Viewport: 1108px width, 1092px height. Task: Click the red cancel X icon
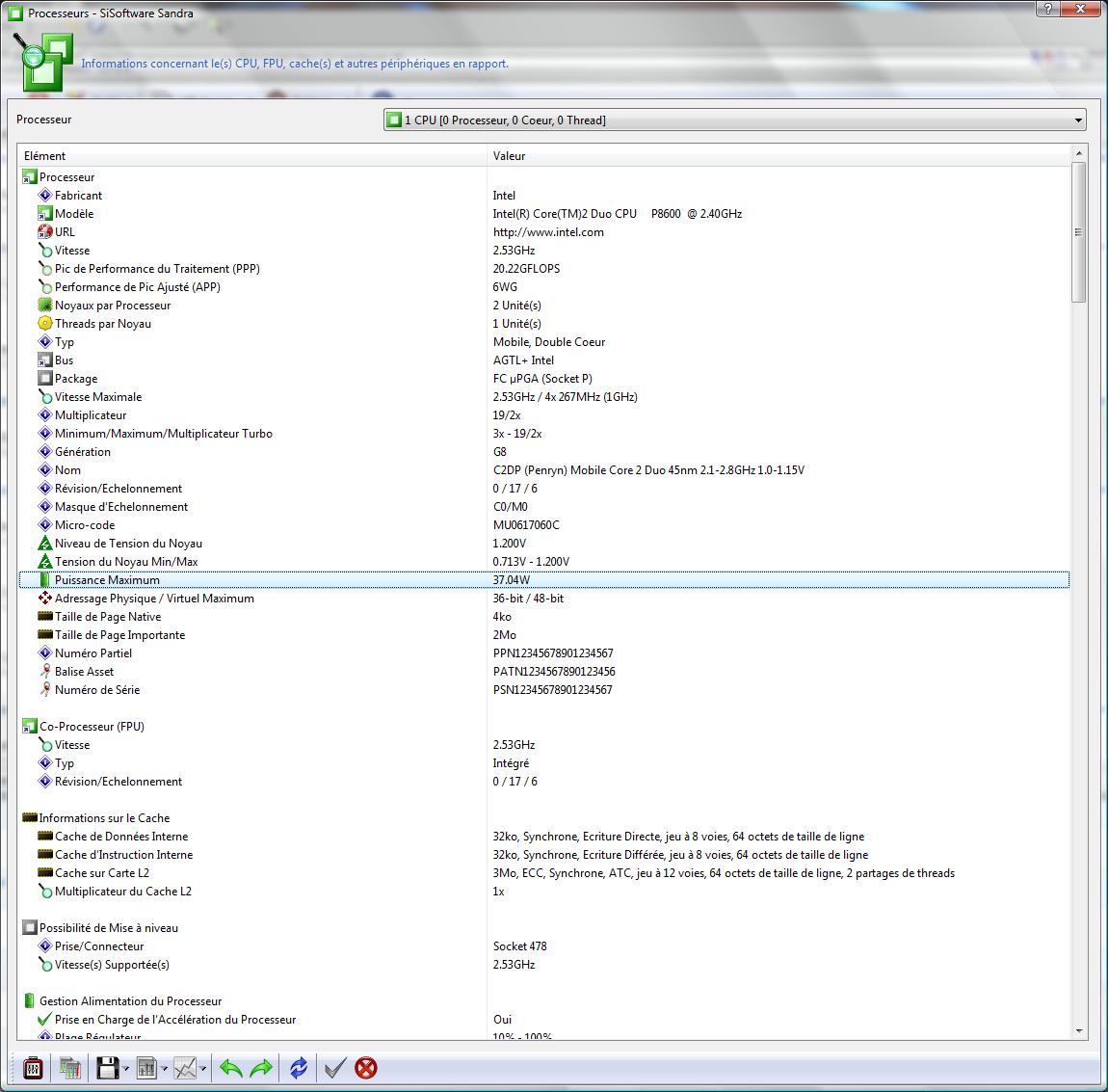[x=366, y=1068]
